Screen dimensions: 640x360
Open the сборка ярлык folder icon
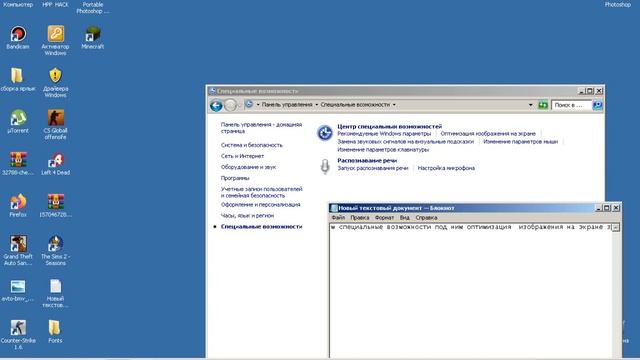tap(17, 76)
